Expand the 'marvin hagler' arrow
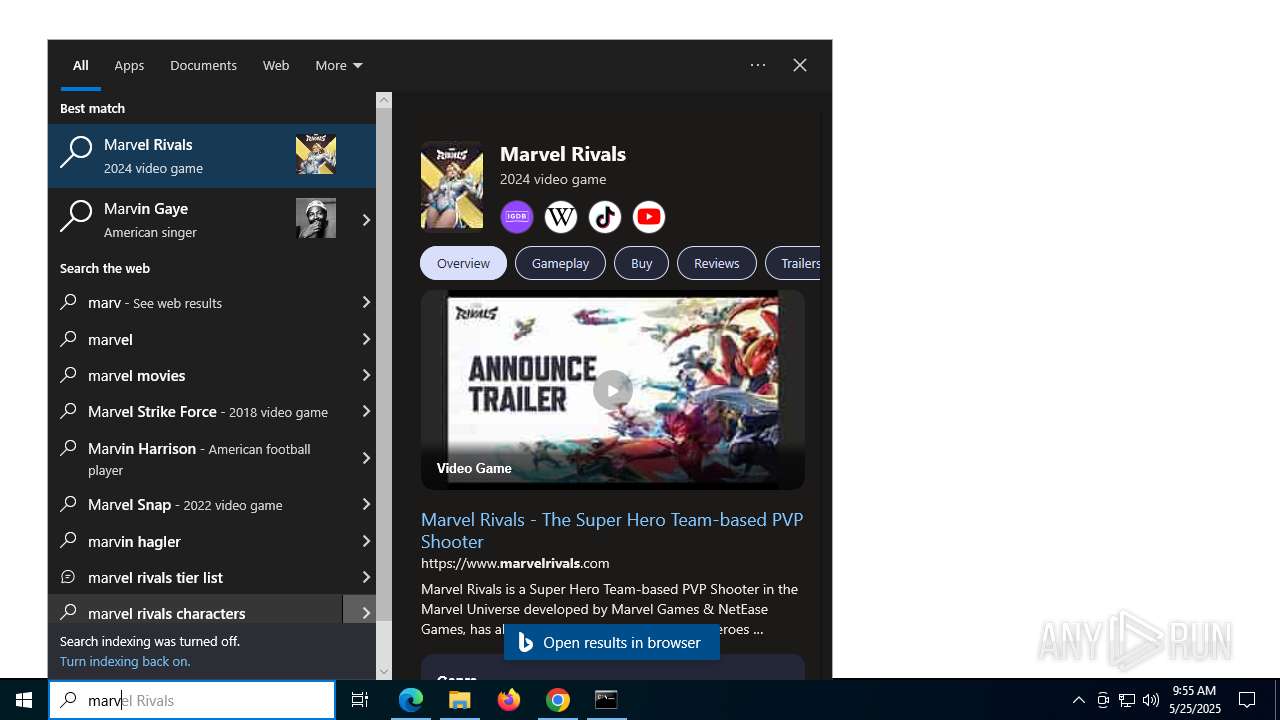Image resolution: width=1280 pixels, height=720 pixels. [365, 541]
